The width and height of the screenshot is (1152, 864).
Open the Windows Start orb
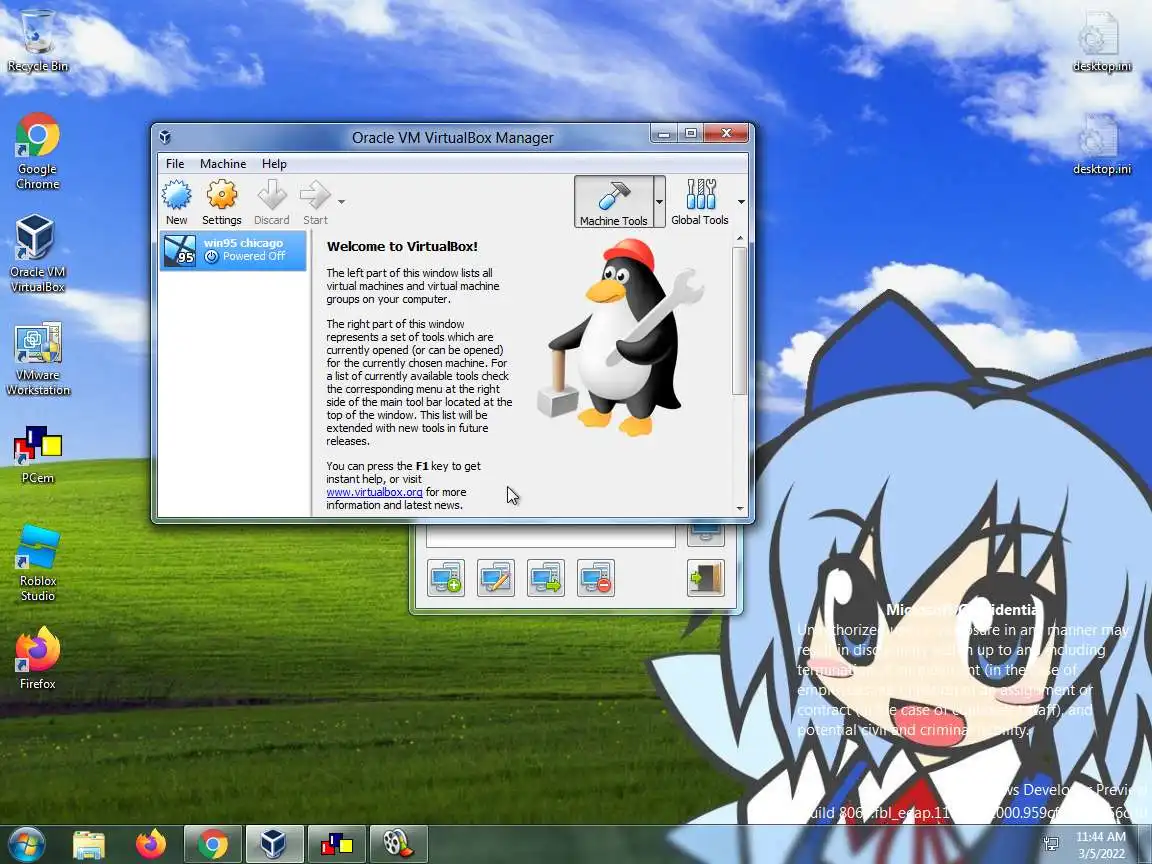(x=26, y=843)
